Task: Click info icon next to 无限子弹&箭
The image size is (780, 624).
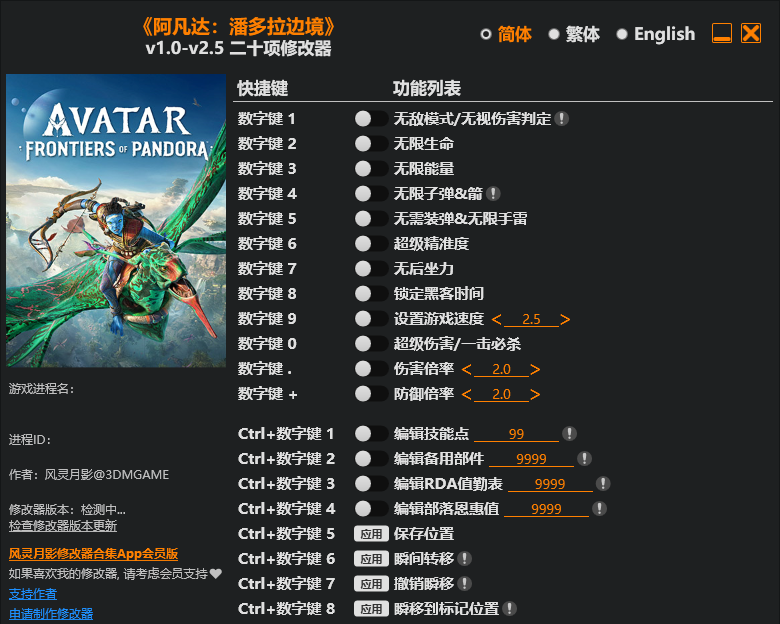Action: click(x=493, y=193)
